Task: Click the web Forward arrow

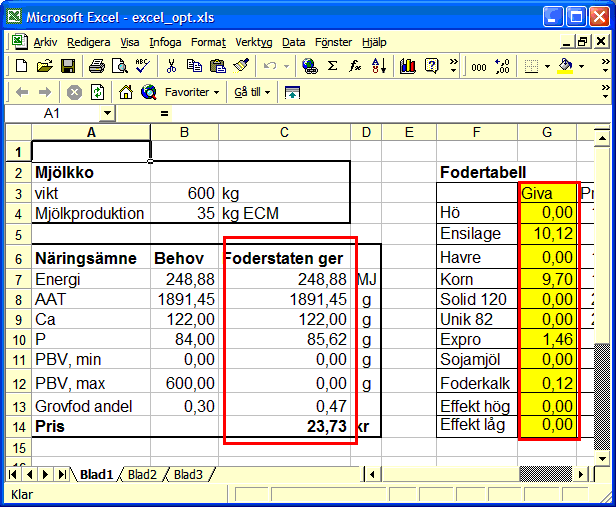Action: pos(45,92)
